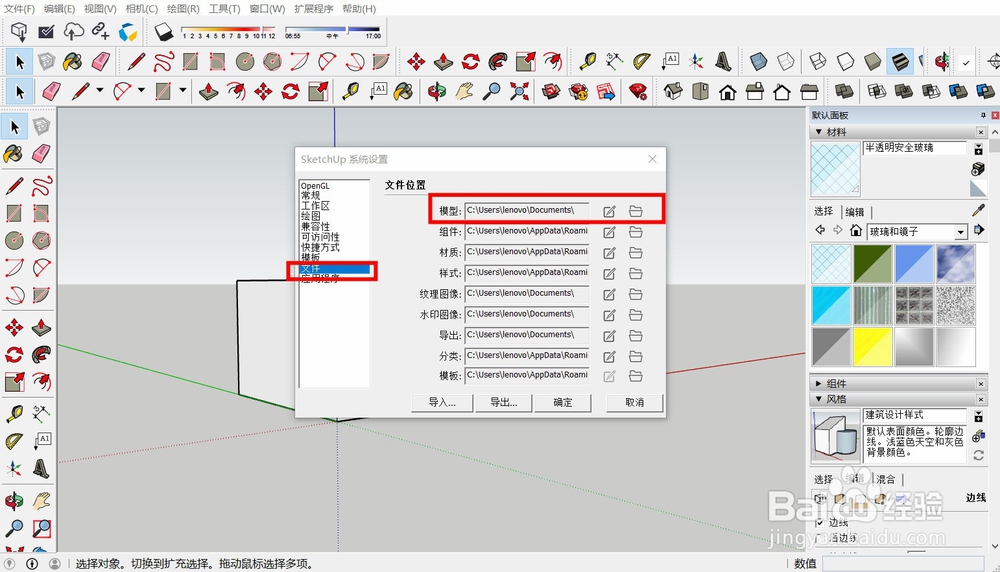This screenshot has height=572, width=1000.
Task: Switch to Shaded face style
Action: (x=872, y=61)
